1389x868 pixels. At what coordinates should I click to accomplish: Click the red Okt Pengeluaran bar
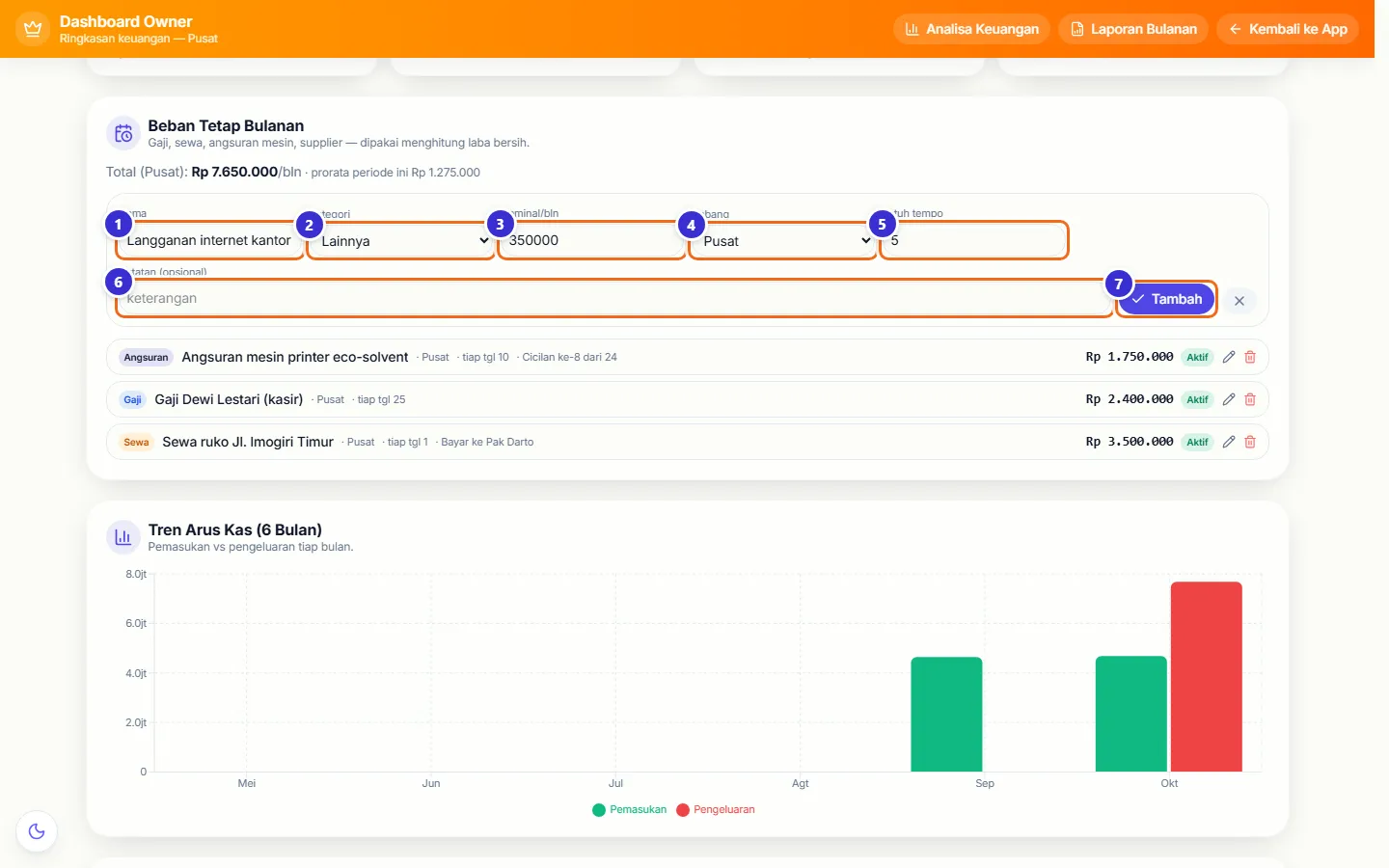1206,677
